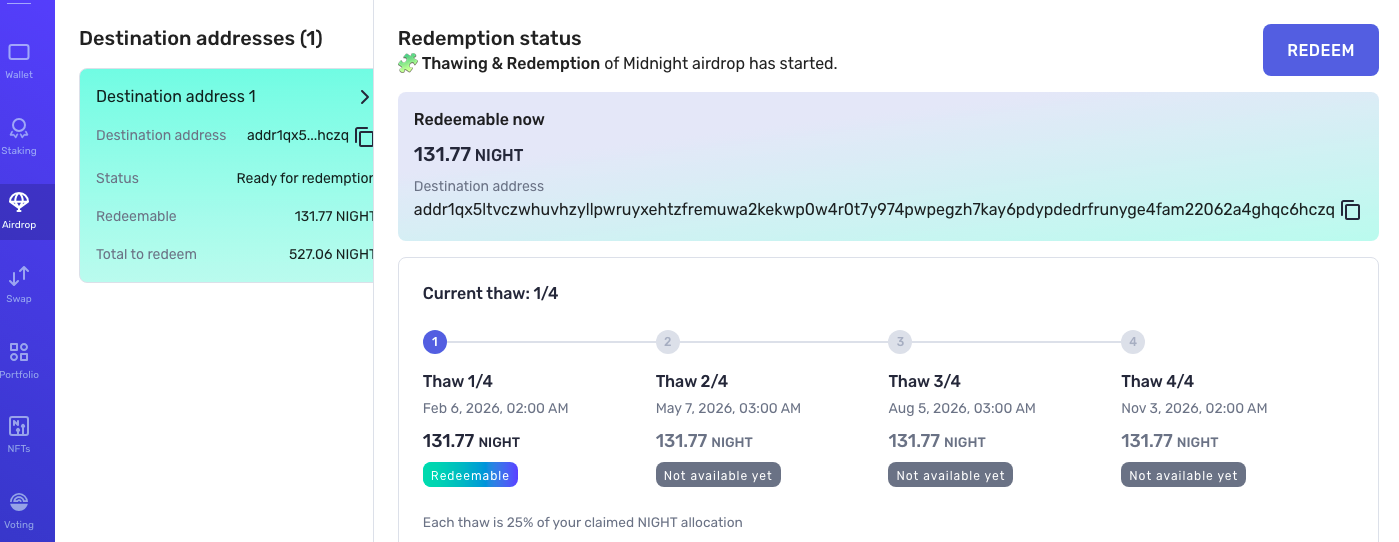Select thaw step 4 circle

1133,342
